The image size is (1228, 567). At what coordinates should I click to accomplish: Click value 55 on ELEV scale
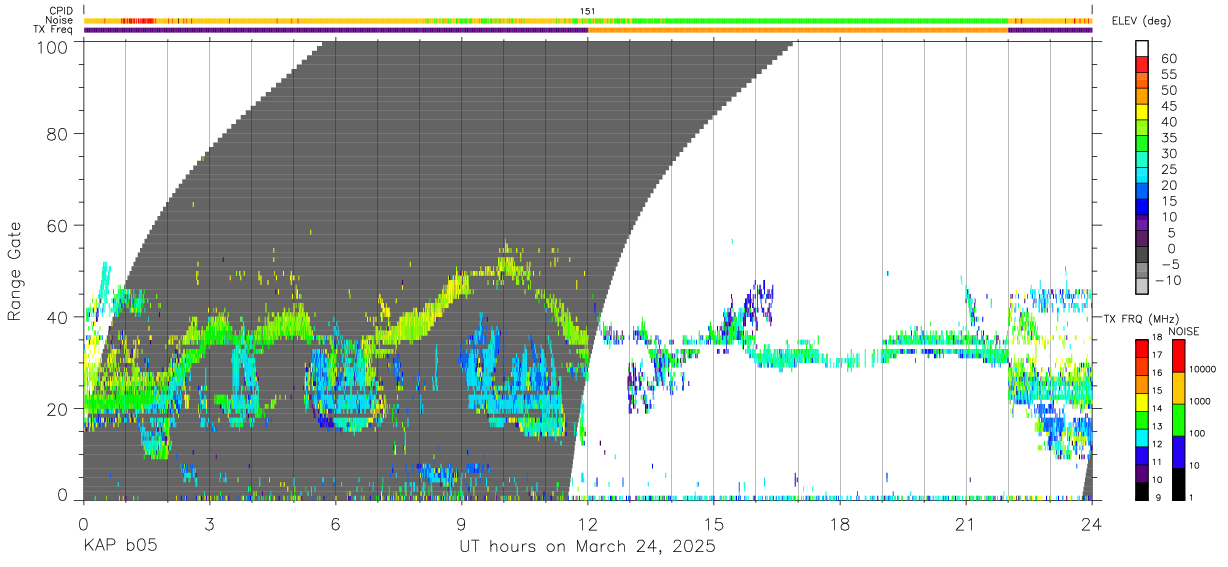1168,74
